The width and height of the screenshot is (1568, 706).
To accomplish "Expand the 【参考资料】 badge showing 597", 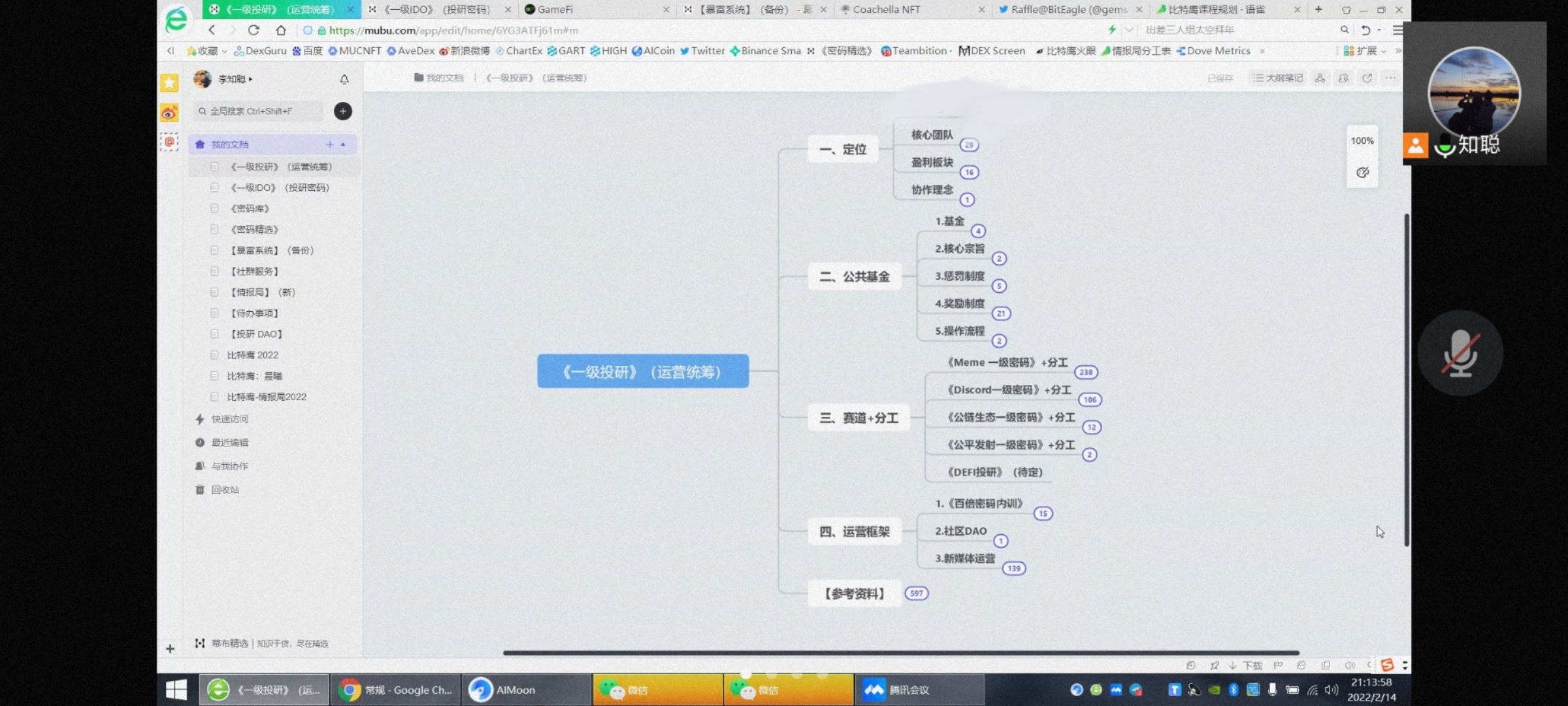I will [x=916, y=594].
